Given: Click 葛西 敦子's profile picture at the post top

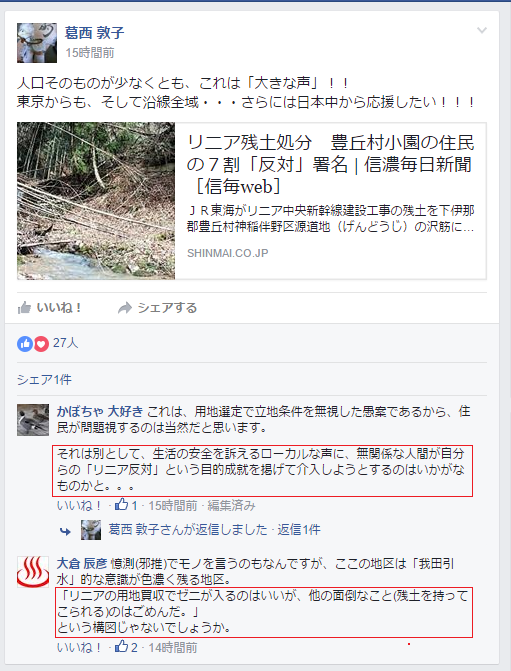Looking at the screenshot, I should (37, 43).
